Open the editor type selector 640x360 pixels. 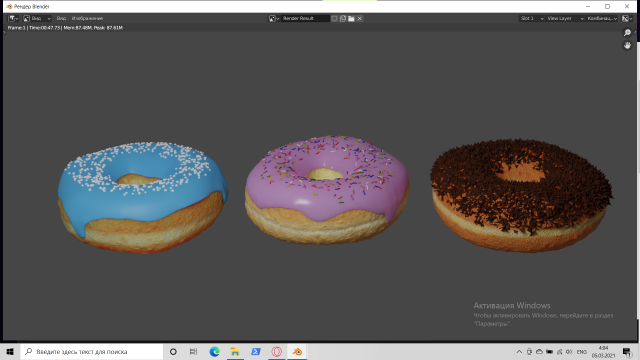click(x=13, y=18)
